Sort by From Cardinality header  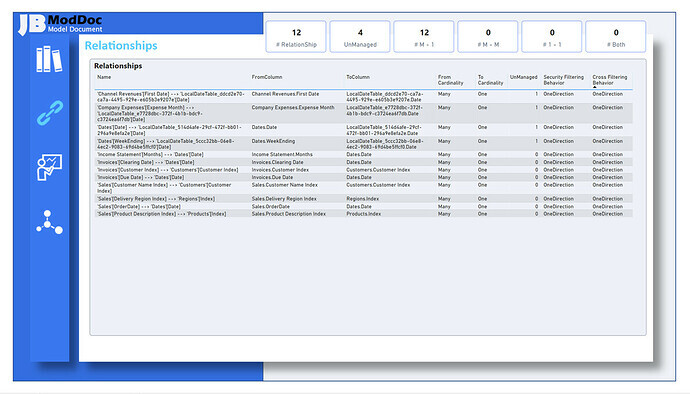point(451,80)
